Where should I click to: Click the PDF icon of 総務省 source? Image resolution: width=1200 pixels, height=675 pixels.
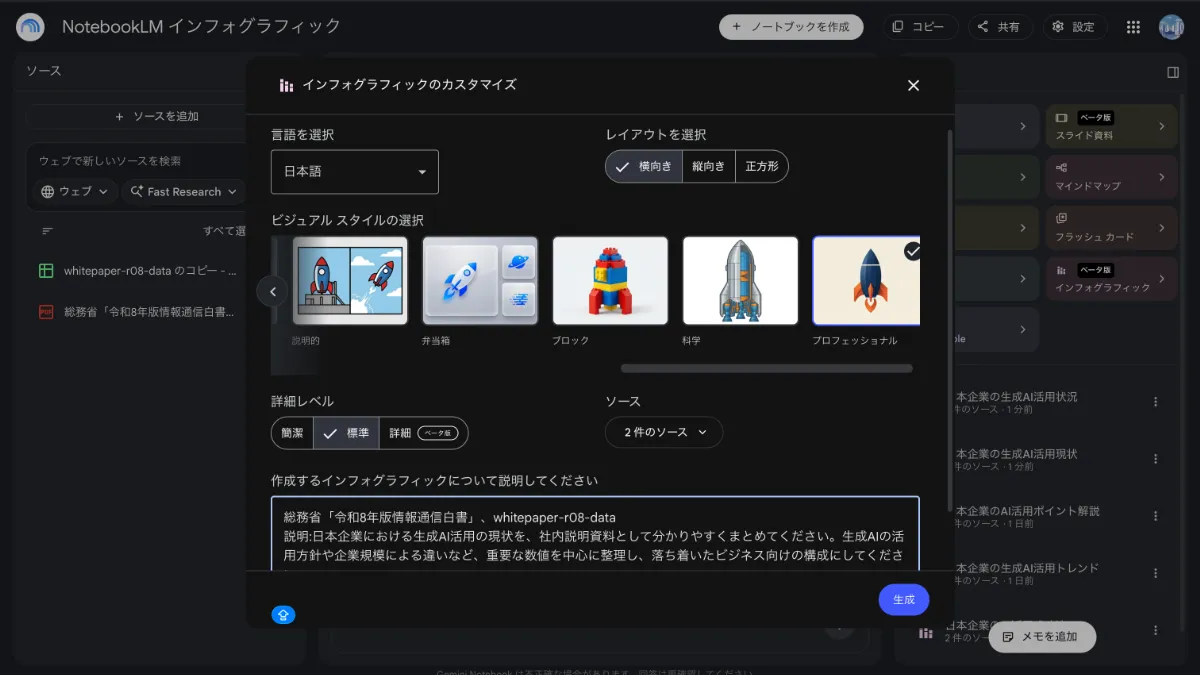pyautogui.click(x=46, y=312)
